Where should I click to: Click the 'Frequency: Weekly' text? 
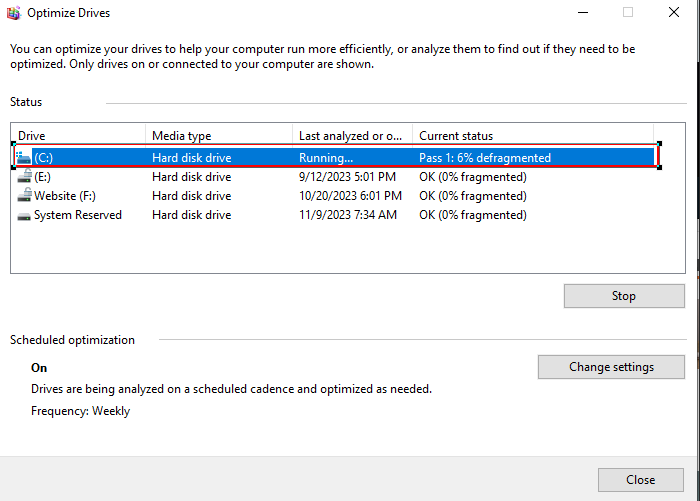[80, 411]
